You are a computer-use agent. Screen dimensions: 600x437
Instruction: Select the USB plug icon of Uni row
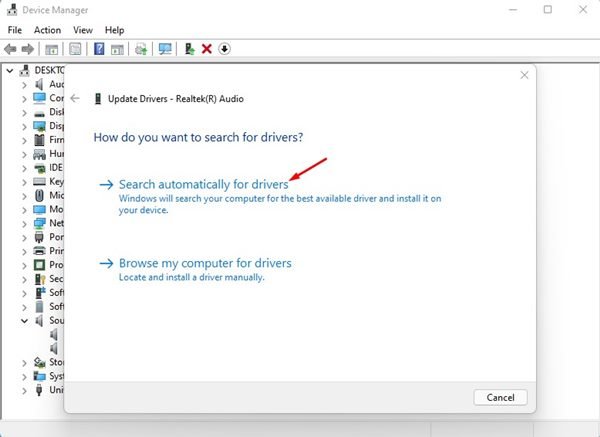point(39,390)
